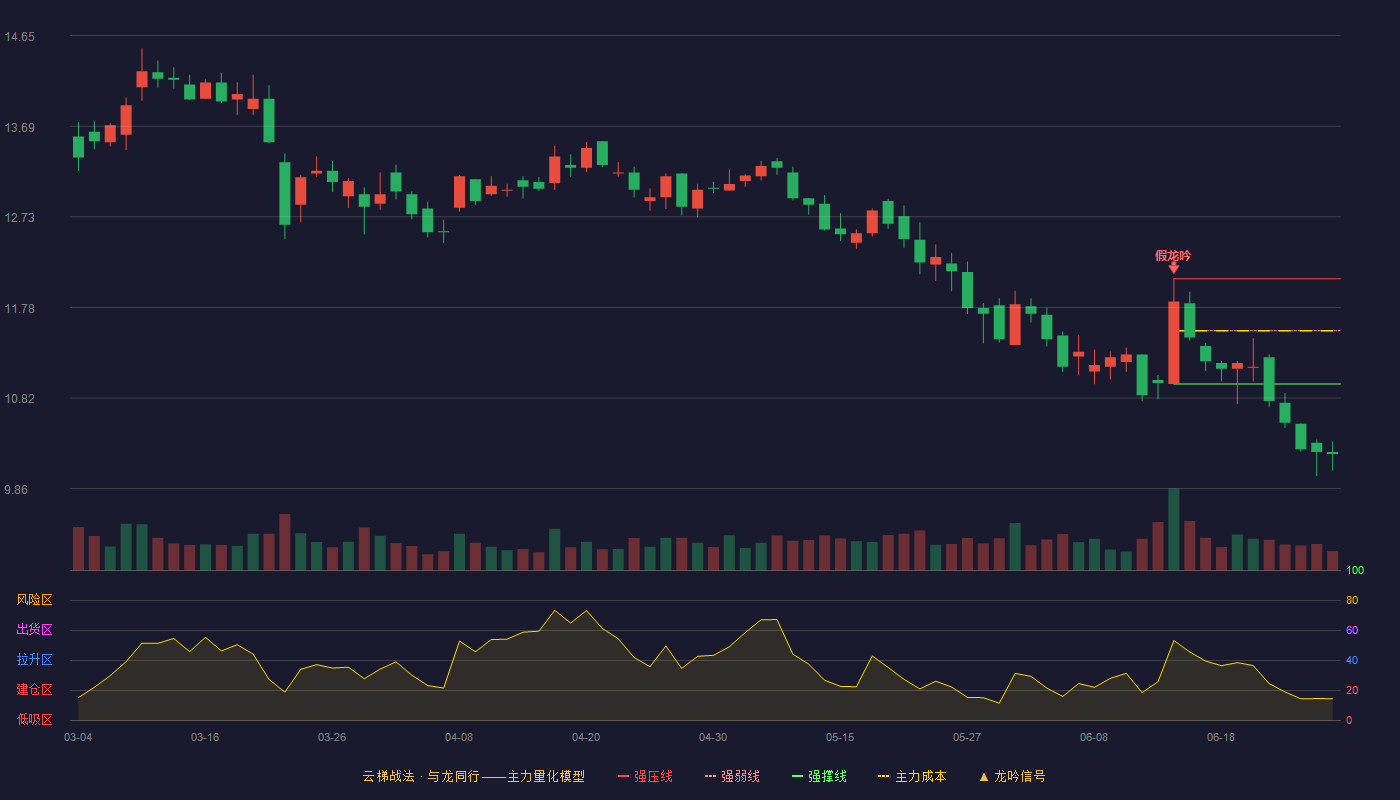
Task: Click the 06-08 date axis label
Action: [x=1094, y=737]
